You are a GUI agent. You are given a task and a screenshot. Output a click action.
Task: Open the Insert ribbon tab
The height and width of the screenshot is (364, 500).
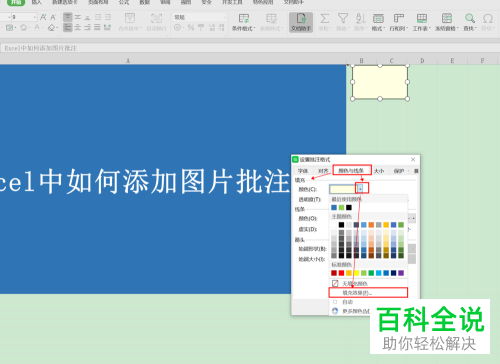37,2
